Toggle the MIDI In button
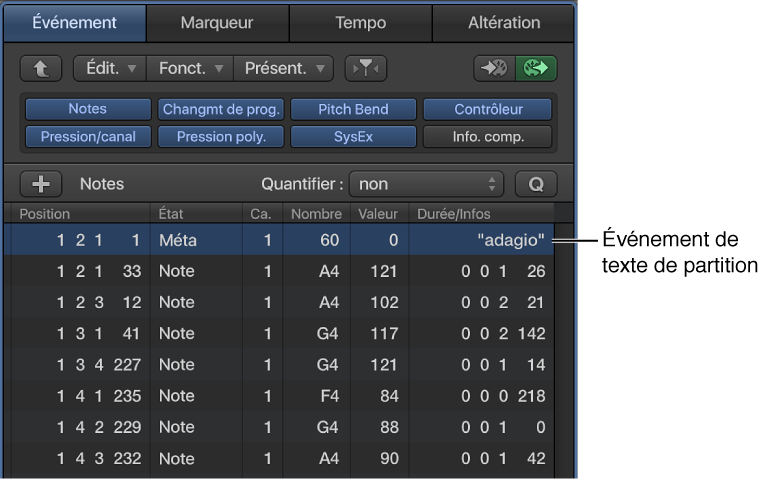Screen dimensions: 760x482 [x=494, y=69]
